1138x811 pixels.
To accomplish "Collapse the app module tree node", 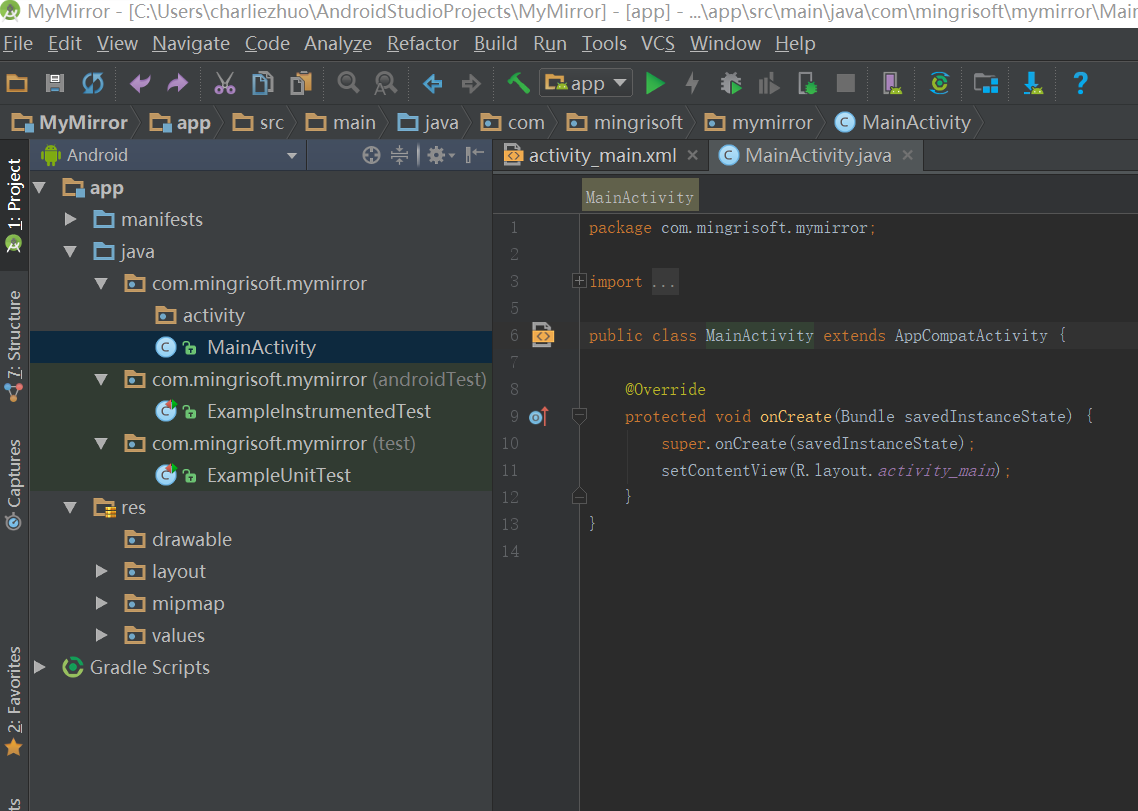I will tap(40, 188).
